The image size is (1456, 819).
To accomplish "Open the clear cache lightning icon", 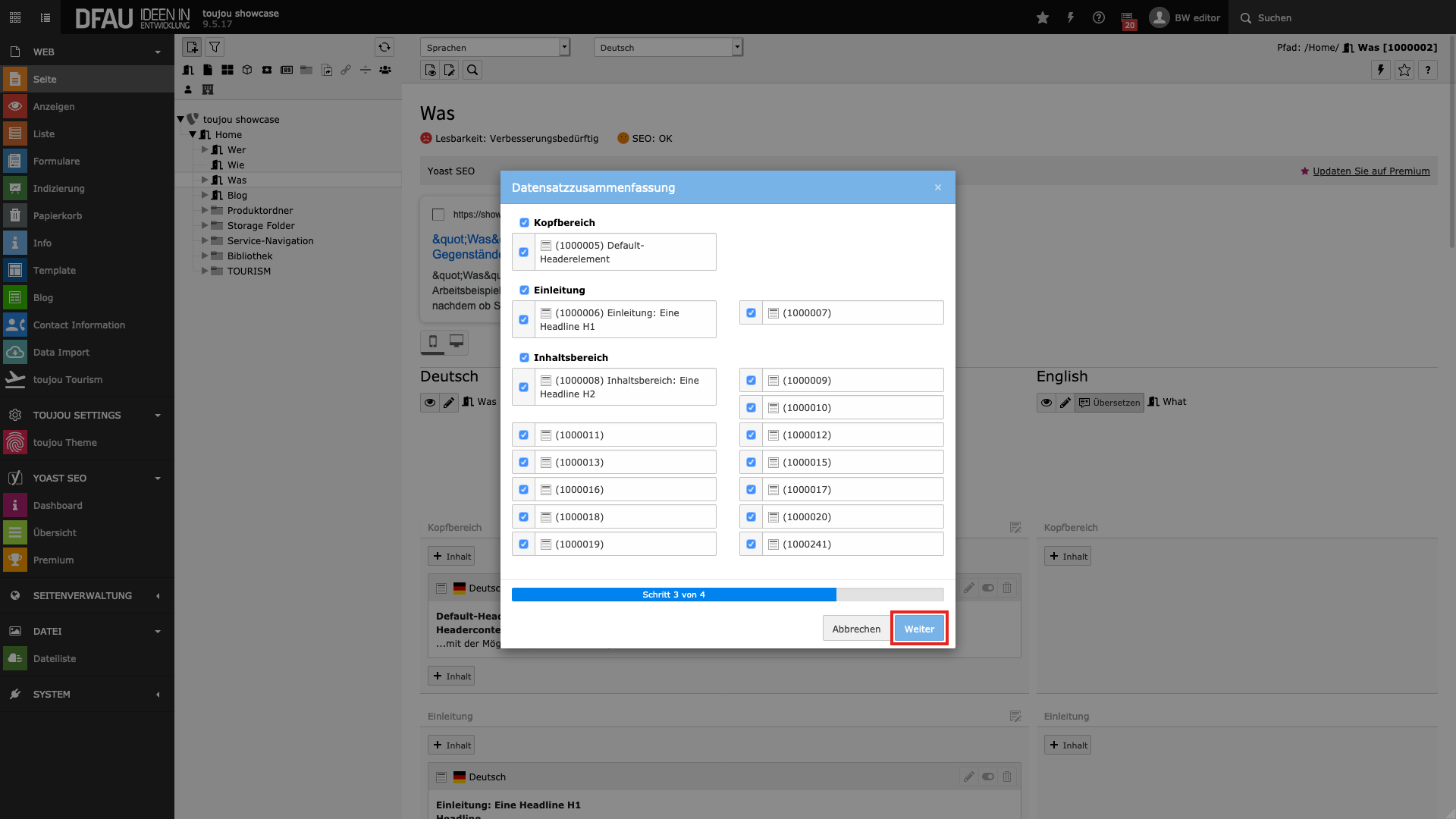I will (x=1071, y=17).
